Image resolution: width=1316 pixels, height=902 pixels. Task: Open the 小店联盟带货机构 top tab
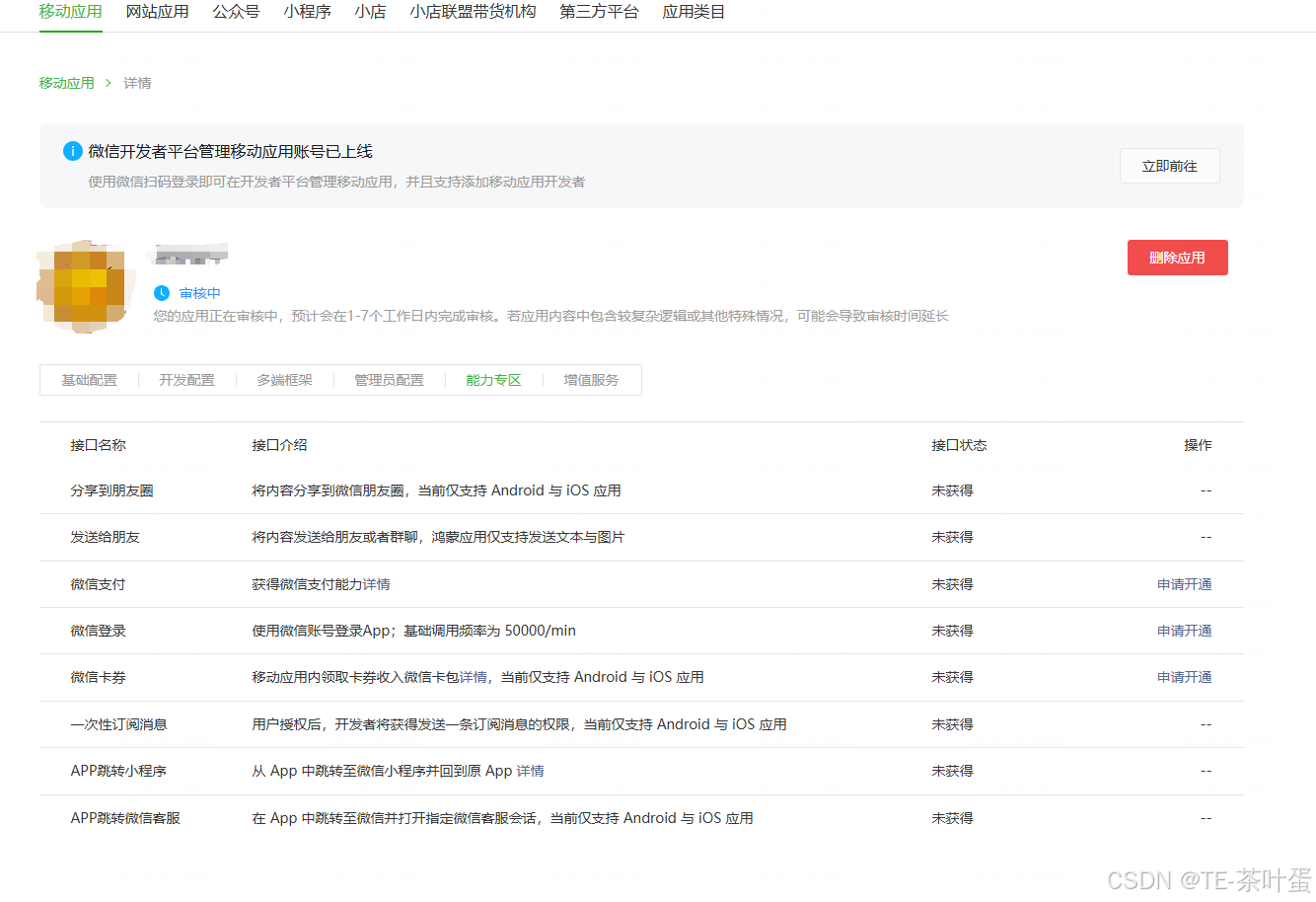click(474, 12)
